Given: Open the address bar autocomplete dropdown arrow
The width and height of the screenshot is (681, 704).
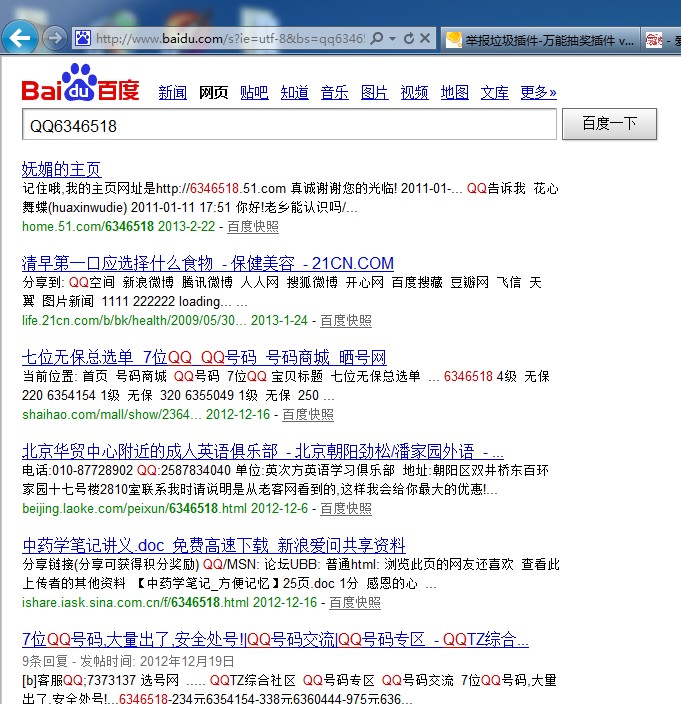Looking at the screenshot, I should [x=393, y=39].
